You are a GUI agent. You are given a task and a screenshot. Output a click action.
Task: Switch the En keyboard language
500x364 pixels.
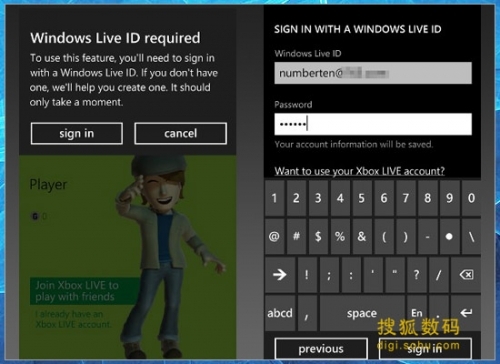tap(417, 313)
